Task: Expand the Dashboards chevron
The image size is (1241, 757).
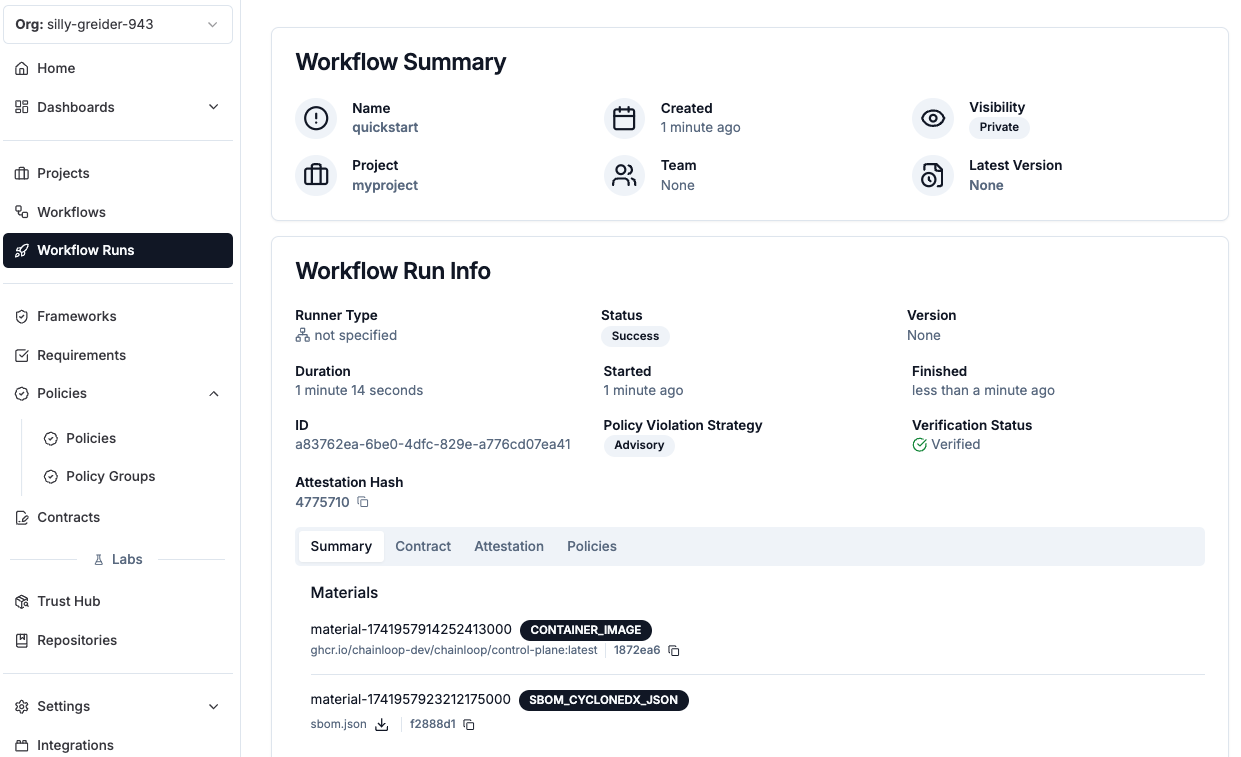Action: [x=213, y=107]
